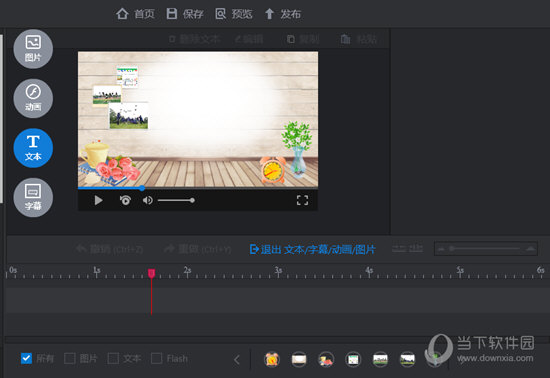
Task: Enable the 图片 filter checkbox
Action: coord(69,358)
